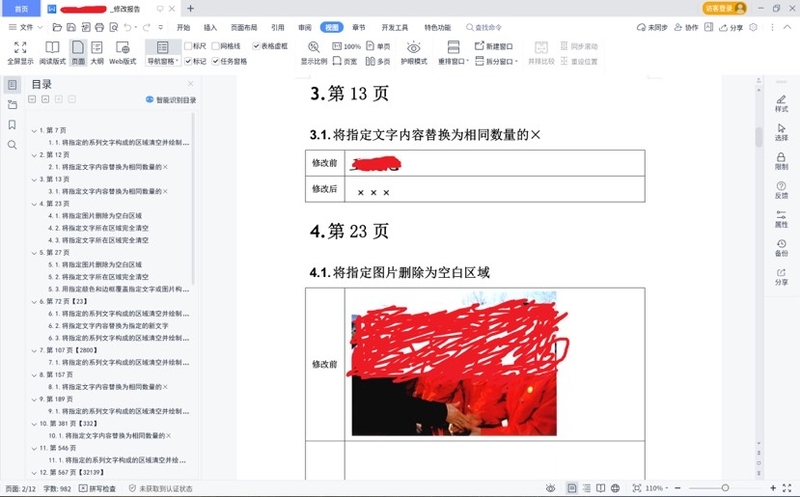The height and width of the screenshot is (497, 800).
Task: Click the undo arrow icon
Action: pyautogui.click(x=128, y=27)
